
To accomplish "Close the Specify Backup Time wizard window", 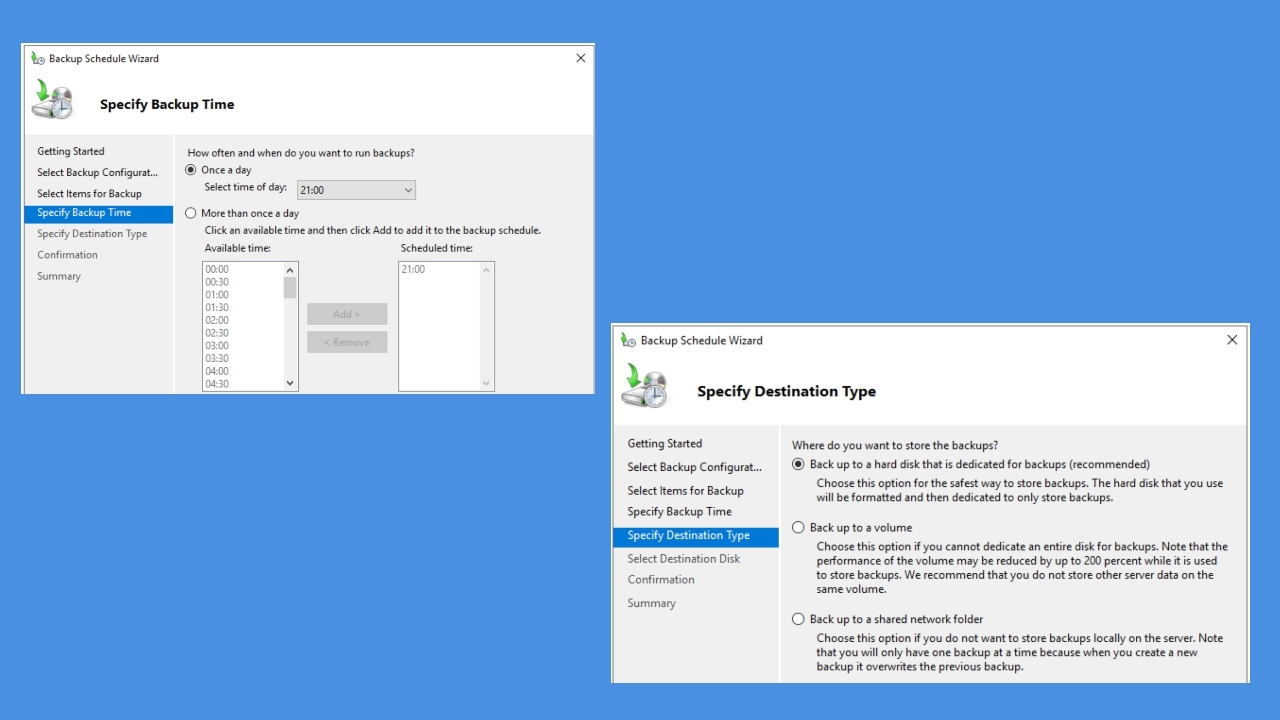I will 580,58.
